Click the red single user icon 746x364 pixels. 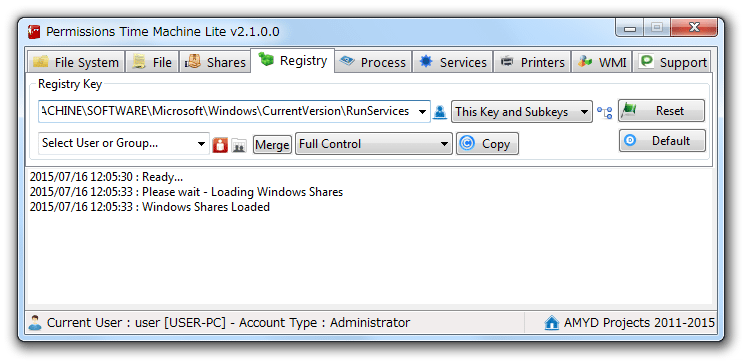pyautogui.click(x=220, y=145)
